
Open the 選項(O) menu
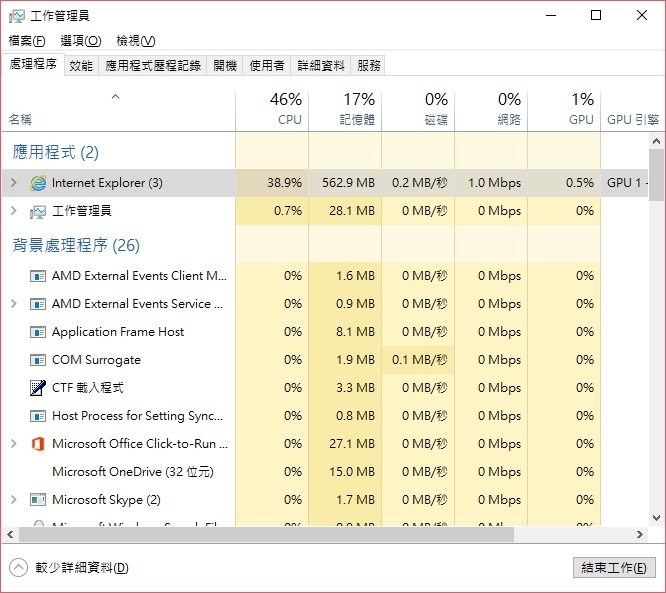[x=81, y=41]
